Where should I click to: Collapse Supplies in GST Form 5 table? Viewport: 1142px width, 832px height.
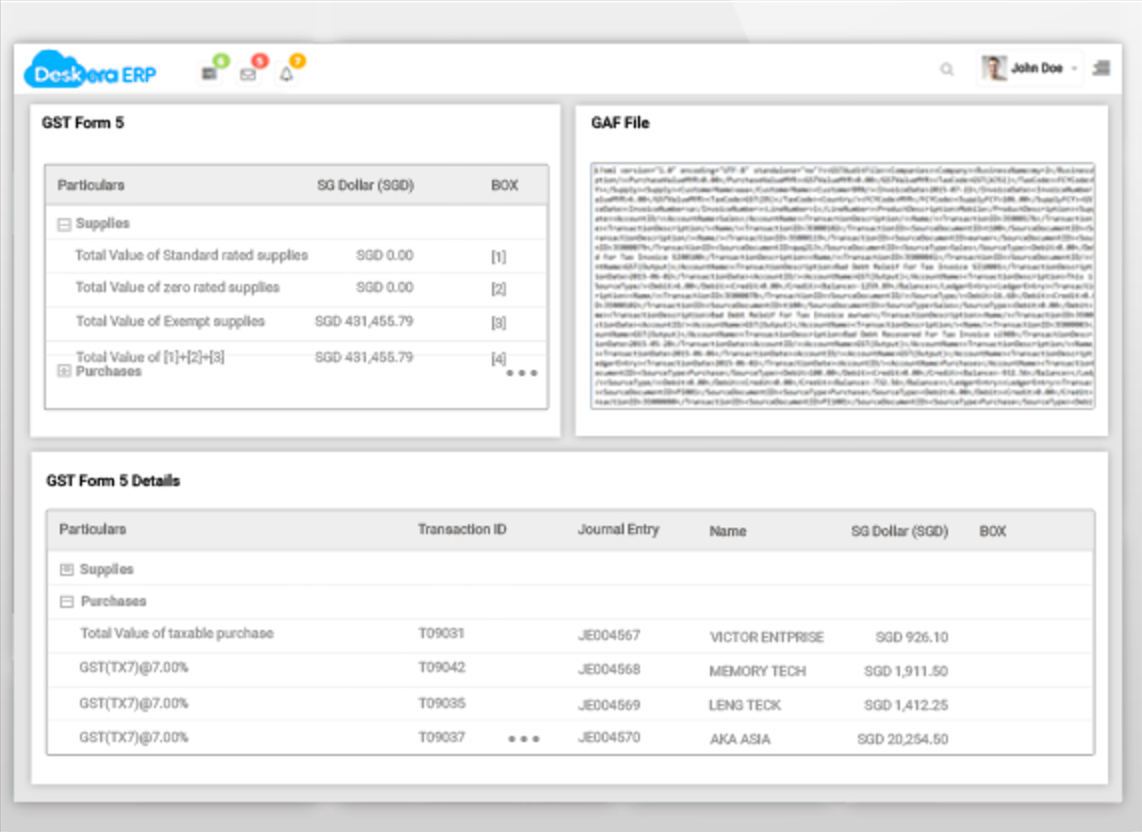tap(64, 224)
